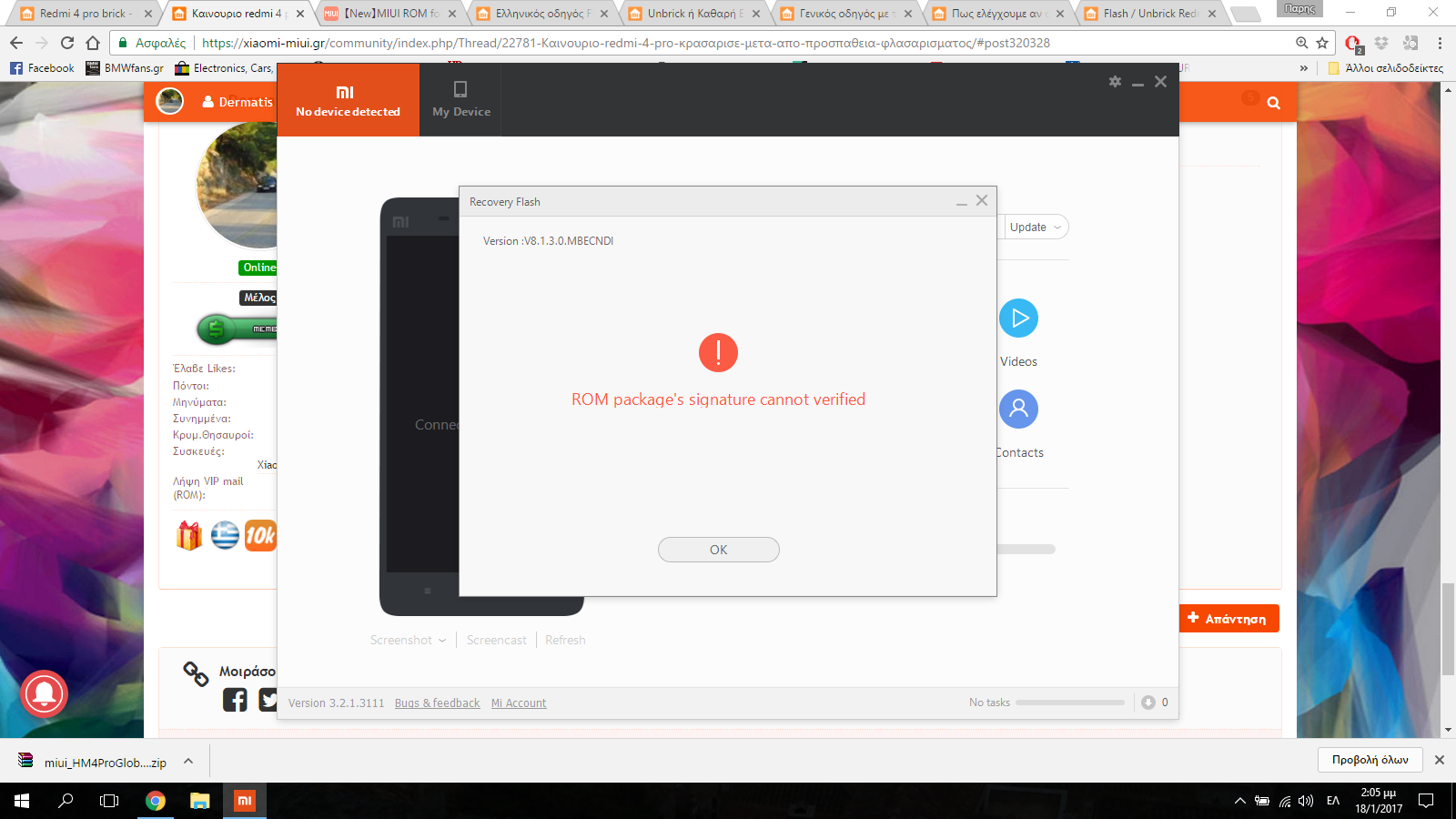Go to the Chrome home page
Viewport: 1456px width, 819px height.
point(93,43)
